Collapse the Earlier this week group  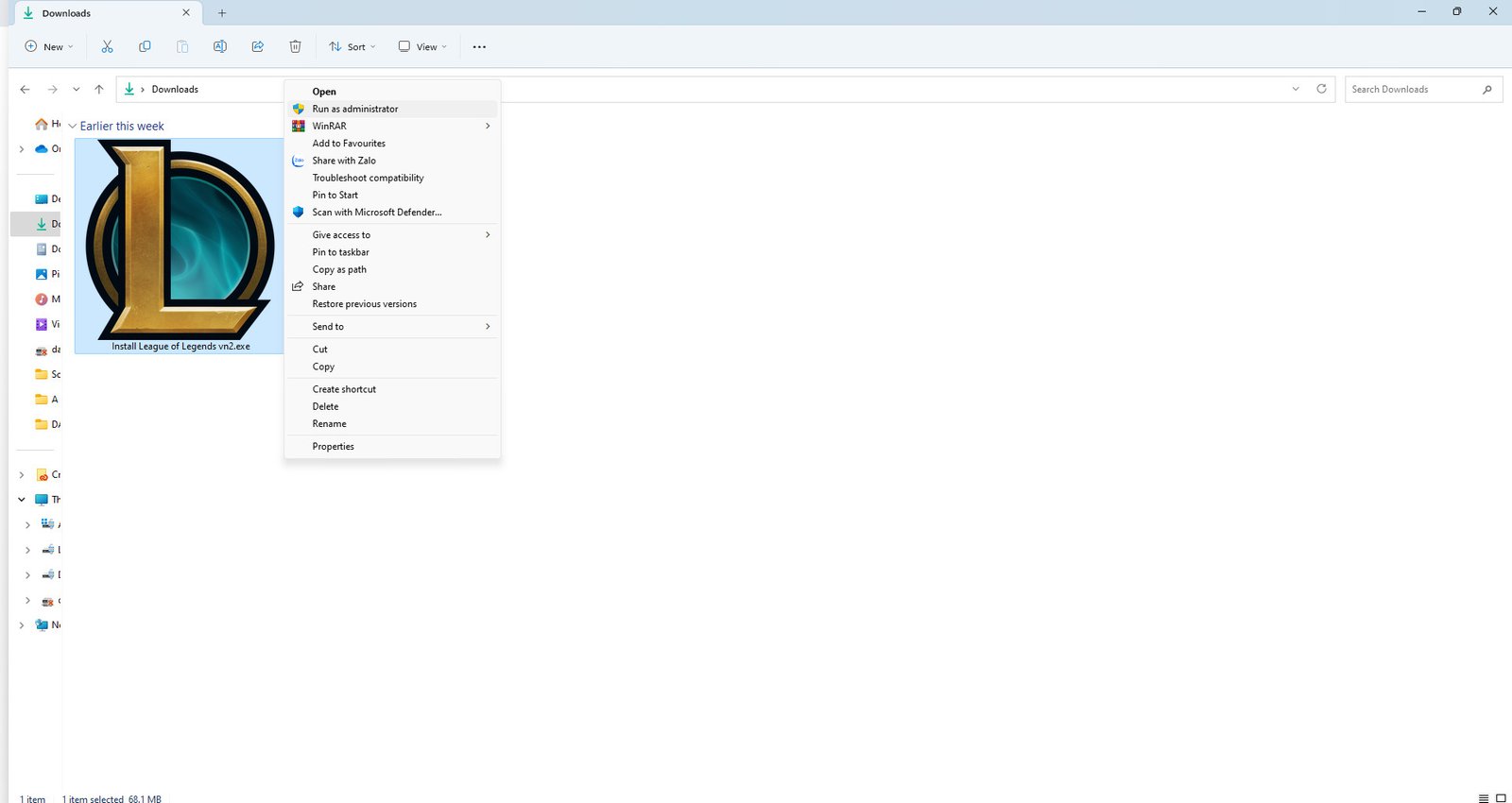click(73, 127)
